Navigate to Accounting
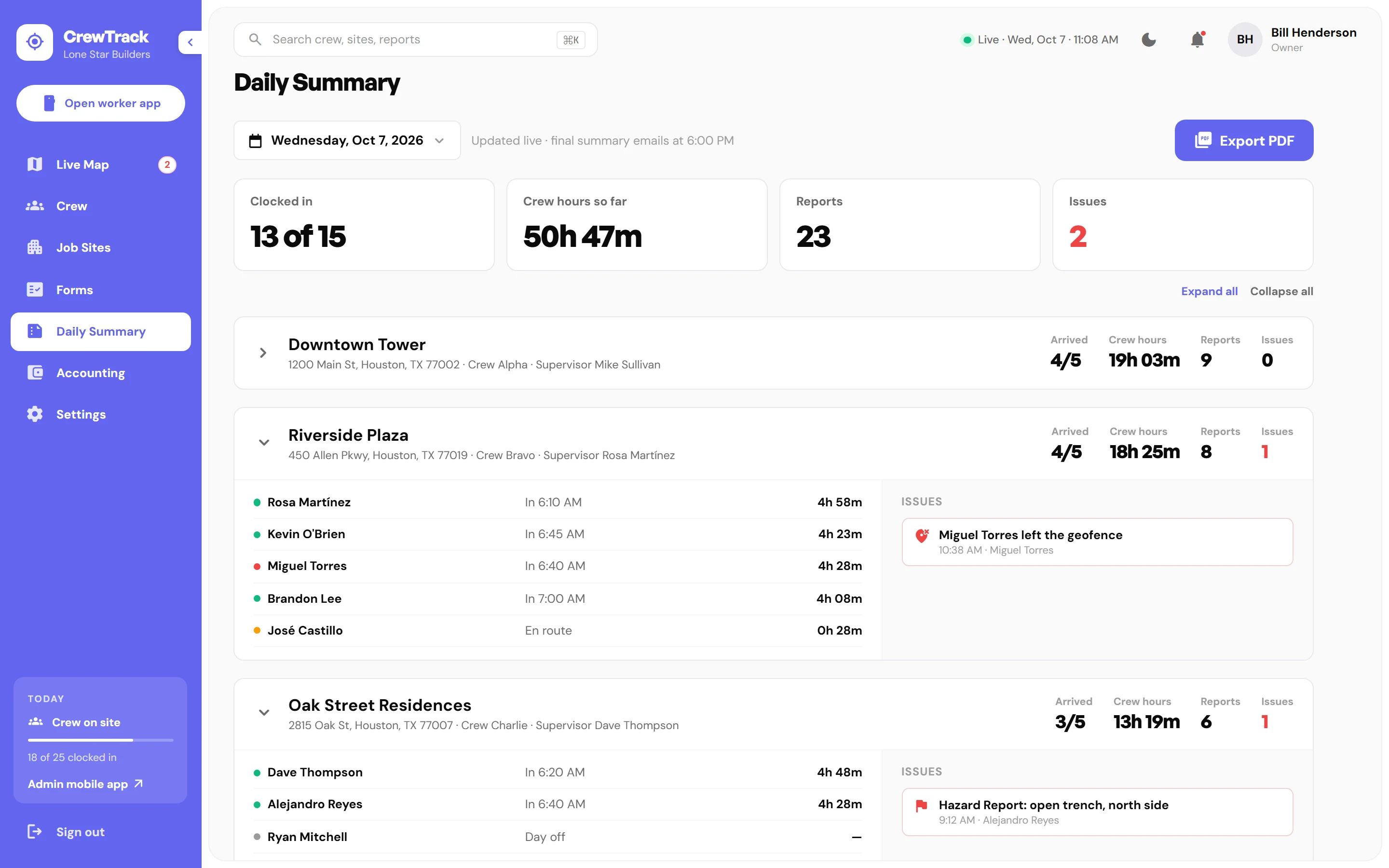 (101, 373)
